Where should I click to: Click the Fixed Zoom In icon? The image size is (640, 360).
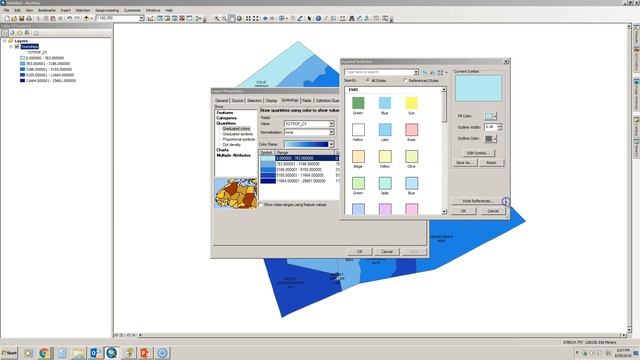click(x=248, y=18)
